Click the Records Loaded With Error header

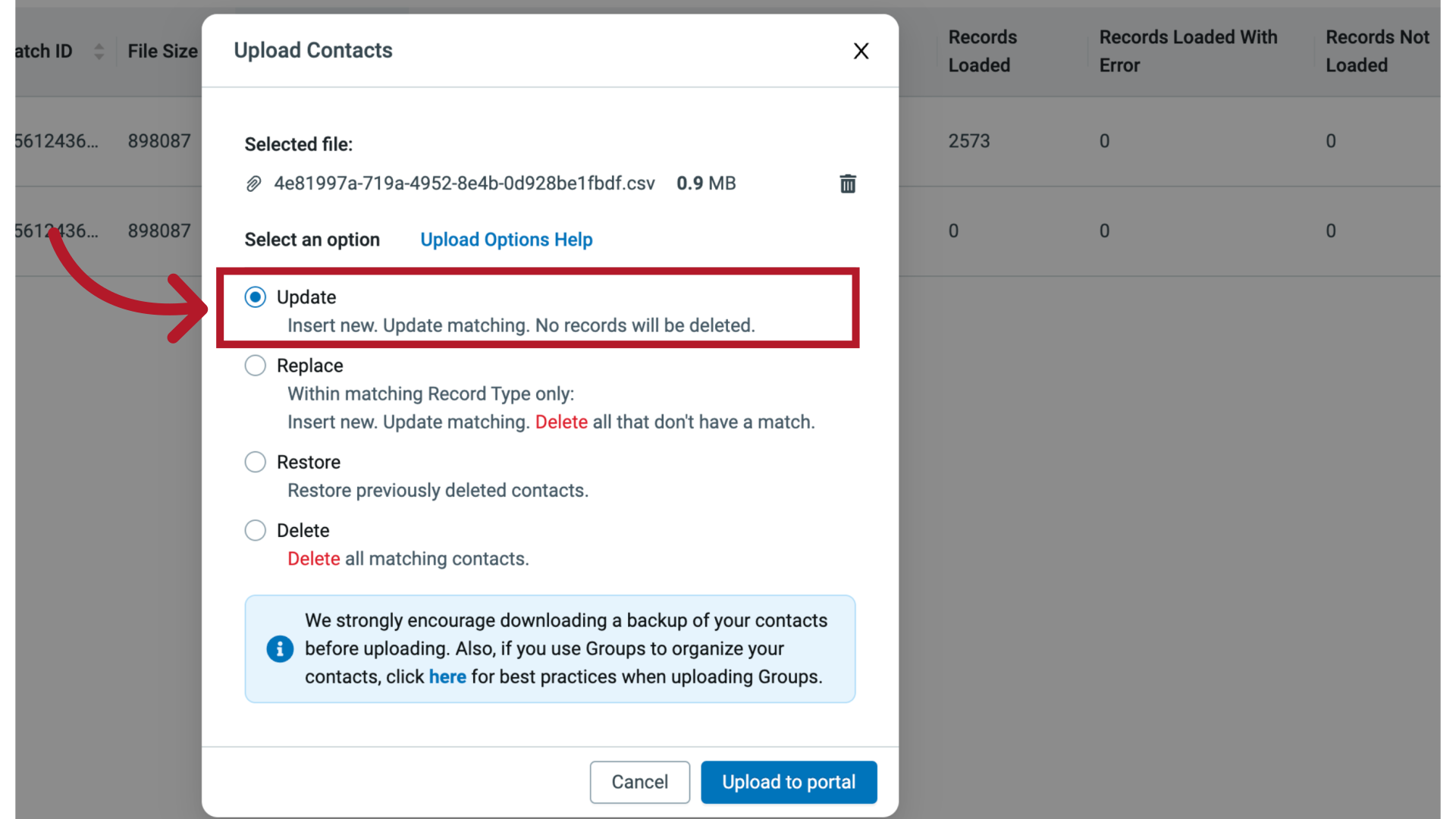pyautogui.click(x=1188, y=51)
